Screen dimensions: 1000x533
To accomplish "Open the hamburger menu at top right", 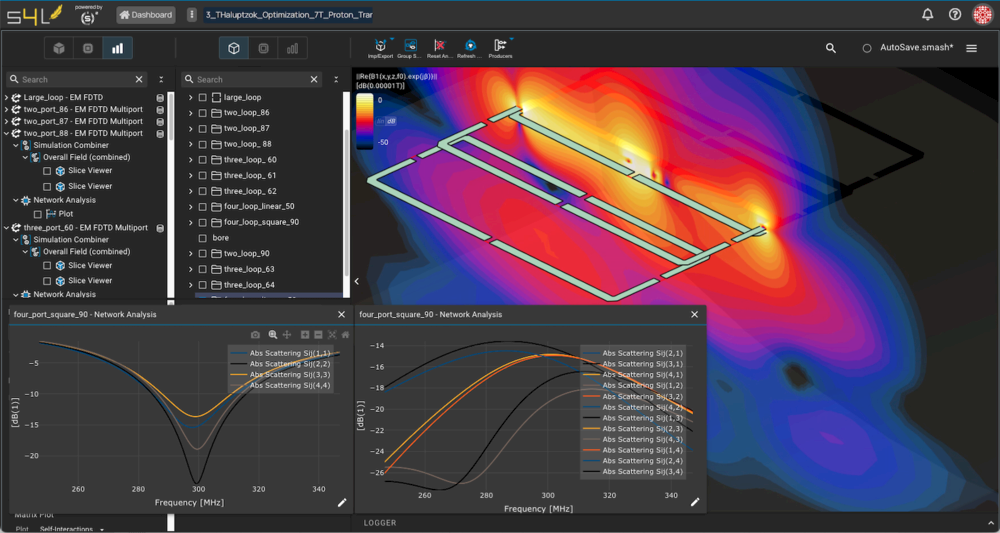I will tap(971, 48).
